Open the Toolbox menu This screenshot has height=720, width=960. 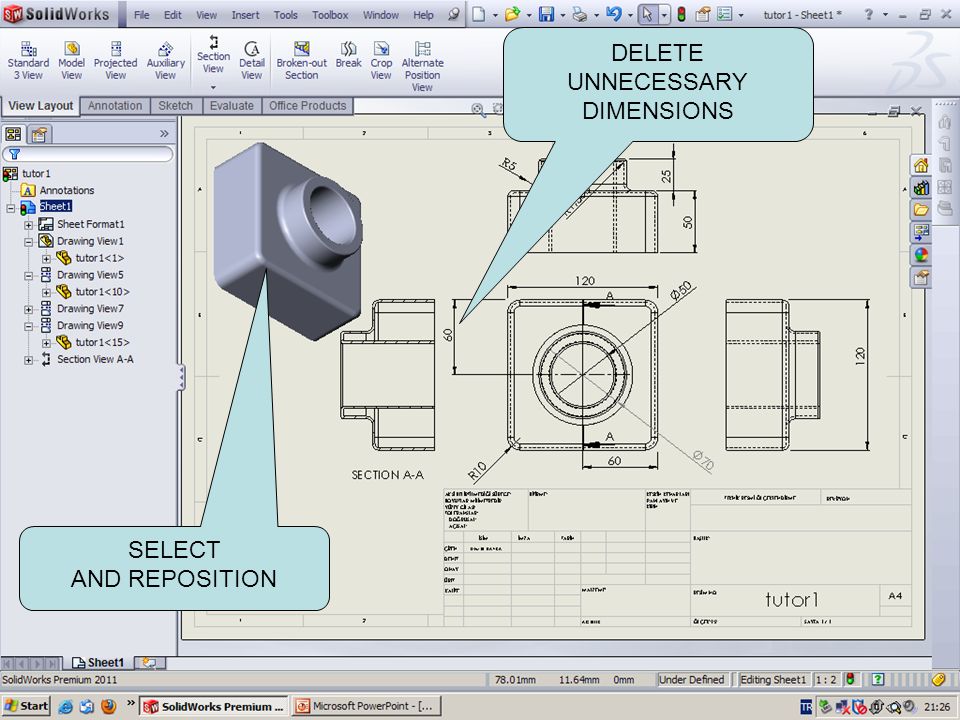coord(330,15)
